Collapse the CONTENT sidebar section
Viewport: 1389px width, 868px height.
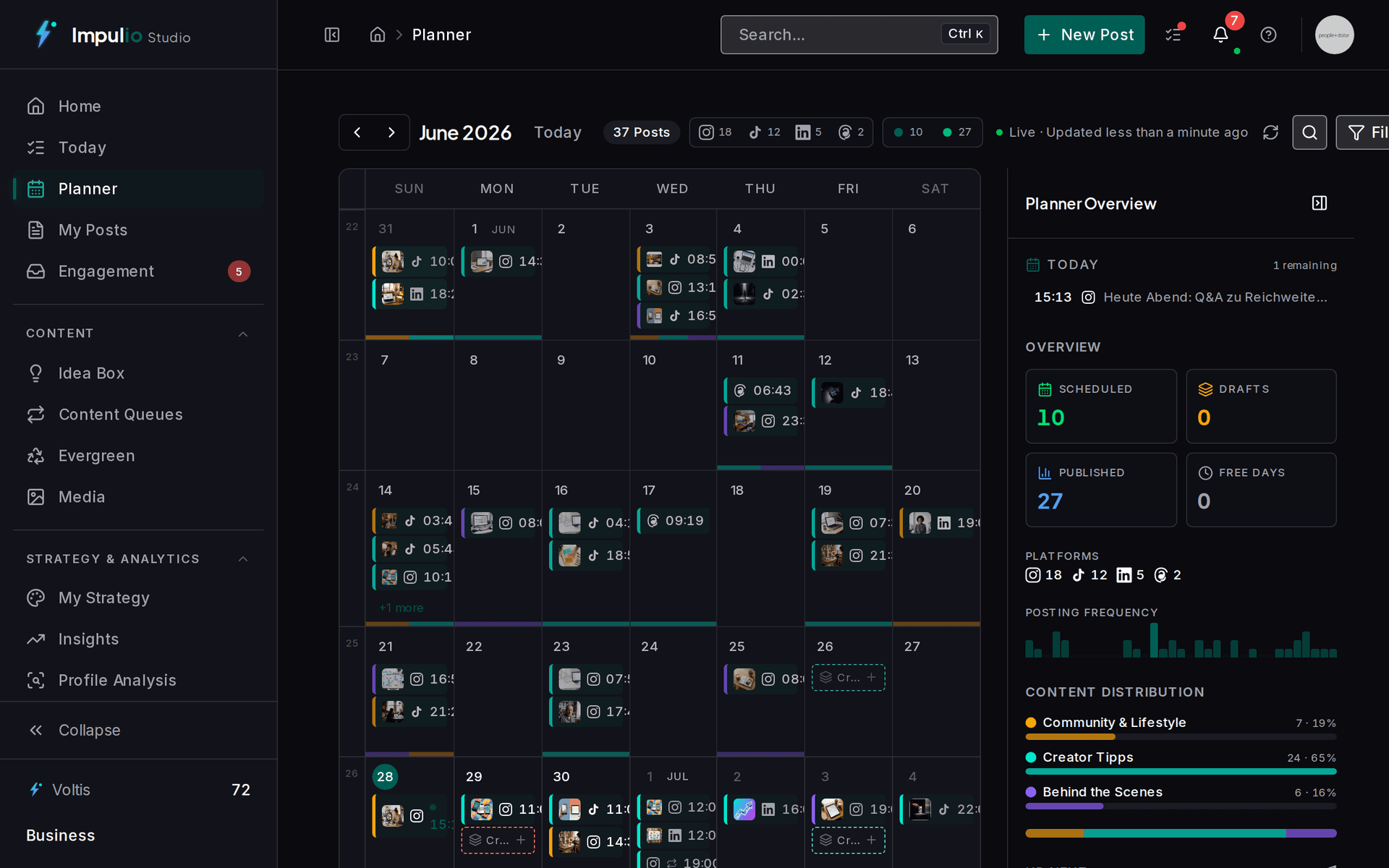pyautogui.click(x=243, y=333)
